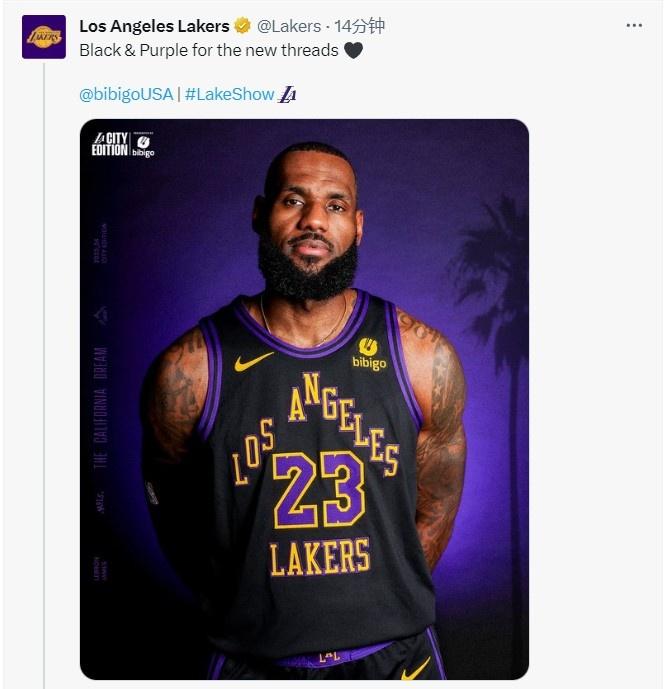Click the purple number 23 on the jersey
Screen dimensions: 664x689
coord(319,489)
